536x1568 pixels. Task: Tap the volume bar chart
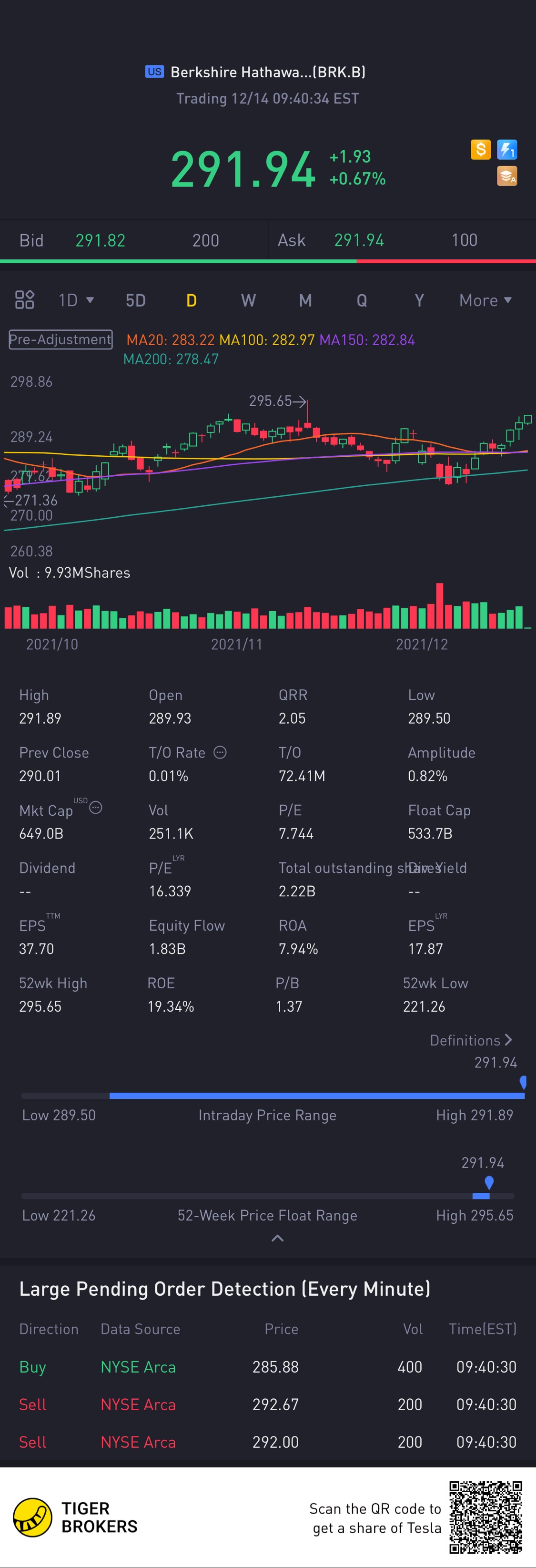(268, 606)
